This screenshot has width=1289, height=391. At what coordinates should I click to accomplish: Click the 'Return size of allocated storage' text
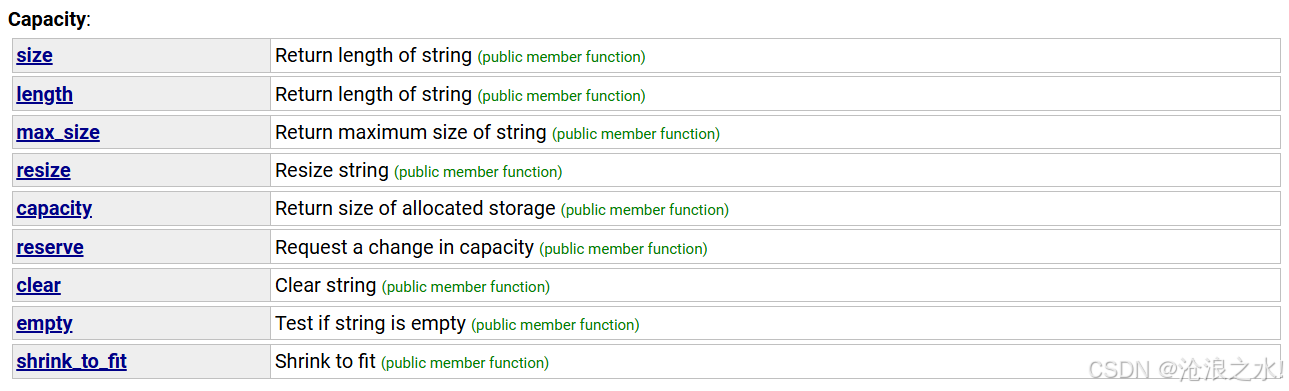pyautogui.click(x=415, y=208)
